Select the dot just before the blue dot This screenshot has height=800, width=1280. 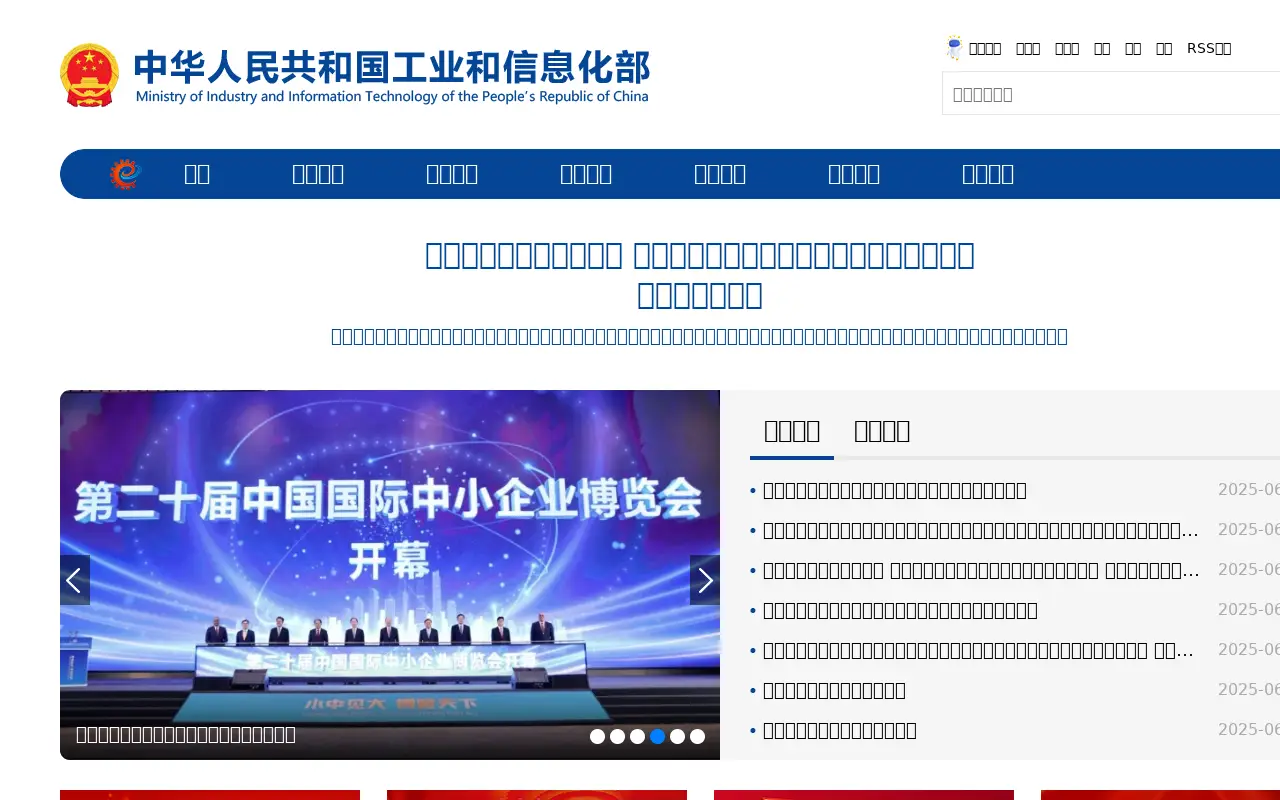pos(637,736)
